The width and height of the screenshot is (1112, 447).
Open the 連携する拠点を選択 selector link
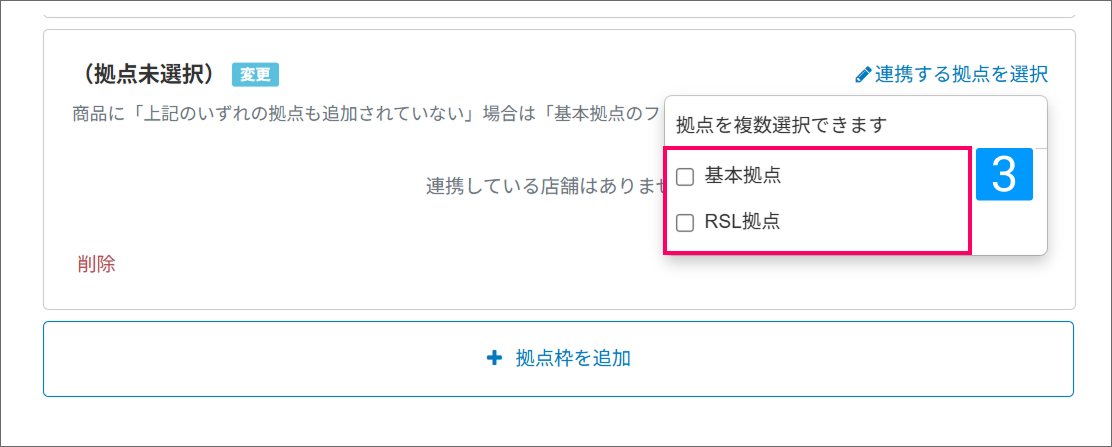960,74
